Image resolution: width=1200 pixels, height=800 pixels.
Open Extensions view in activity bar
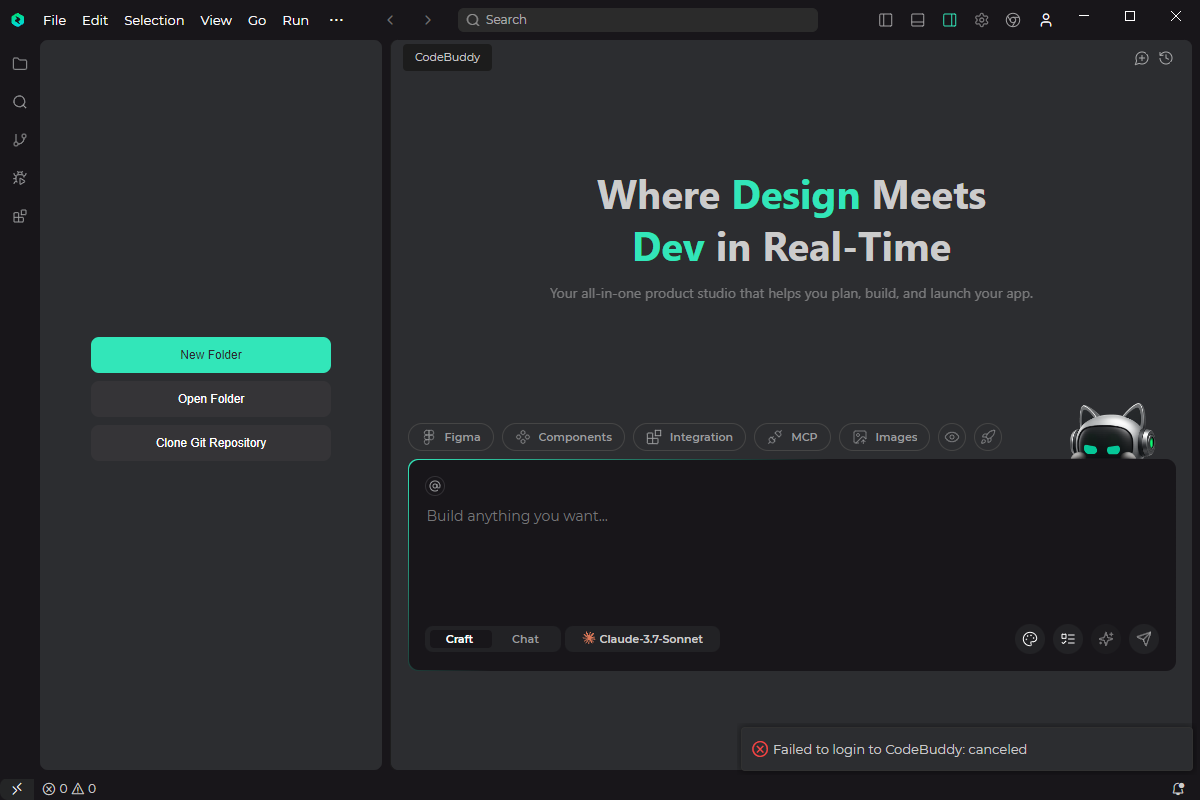point(19,216)
